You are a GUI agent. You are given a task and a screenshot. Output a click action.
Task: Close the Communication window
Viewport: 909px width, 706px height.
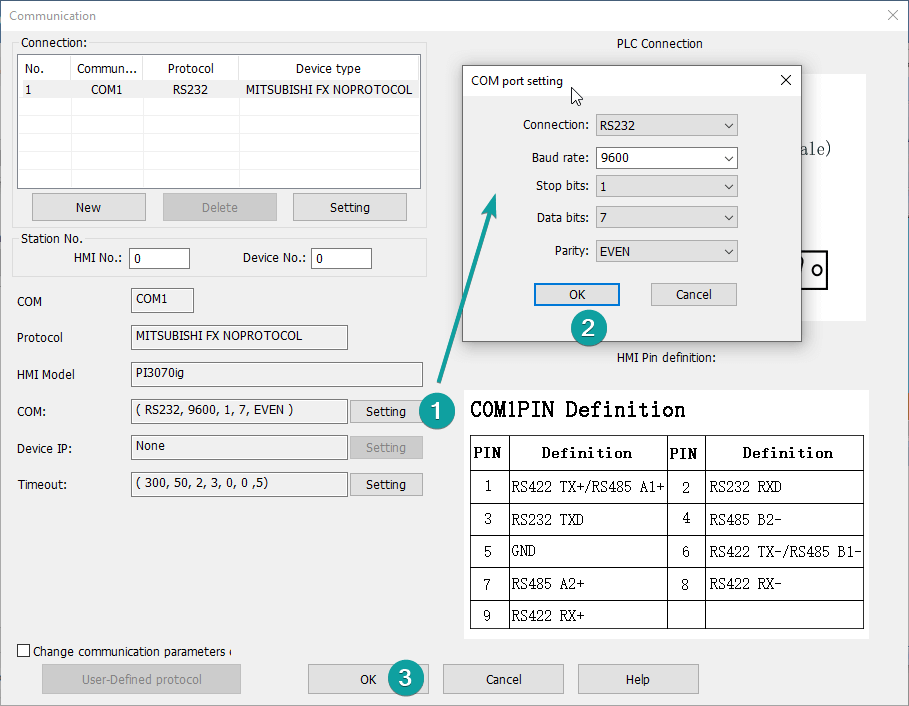[x=892, y=15]
